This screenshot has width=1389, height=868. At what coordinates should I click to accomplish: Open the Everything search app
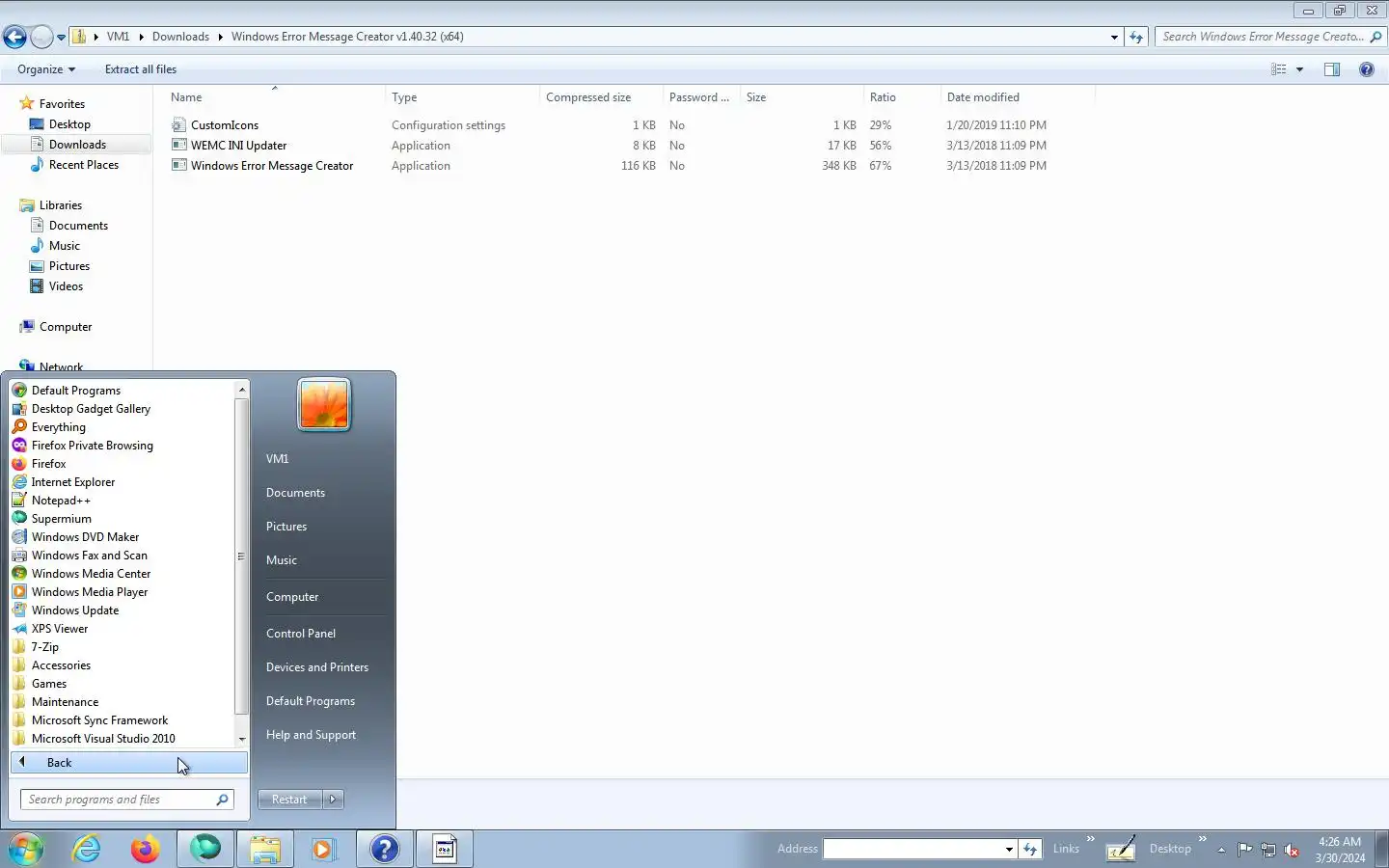[x=58, y=427]
